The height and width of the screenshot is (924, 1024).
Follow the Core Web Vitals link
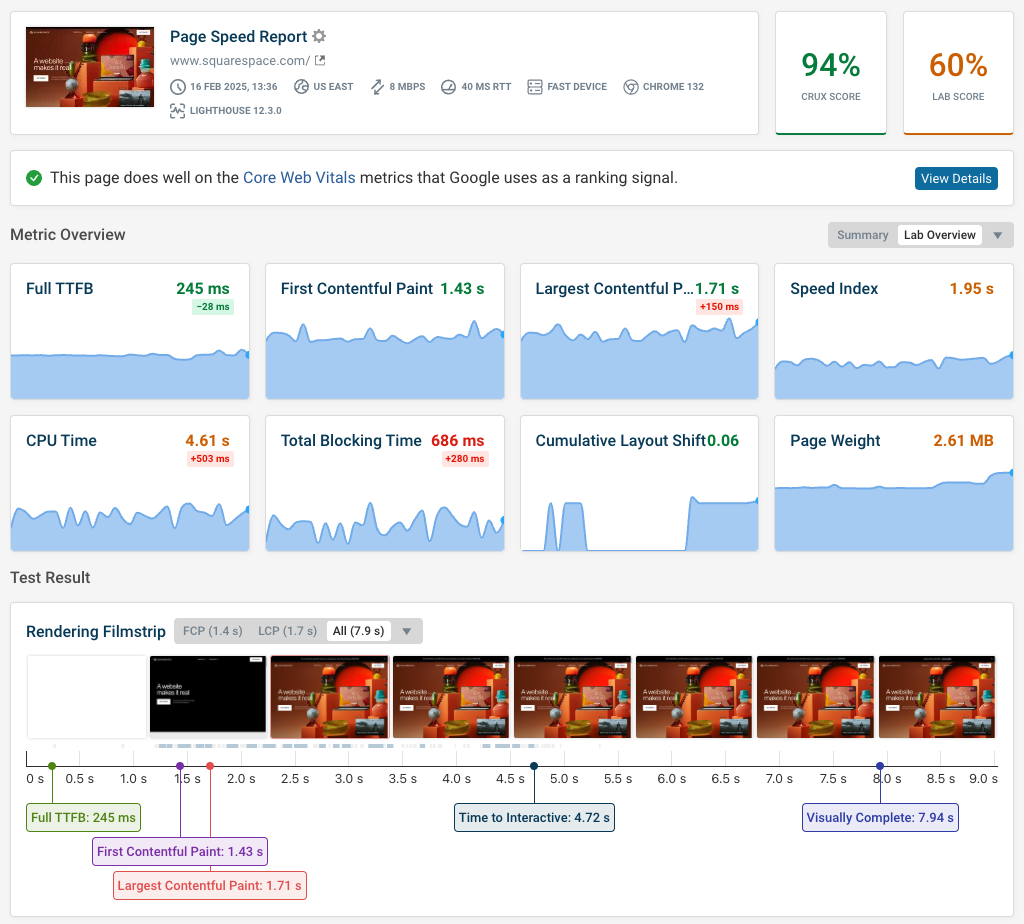(x=299, y=178)
